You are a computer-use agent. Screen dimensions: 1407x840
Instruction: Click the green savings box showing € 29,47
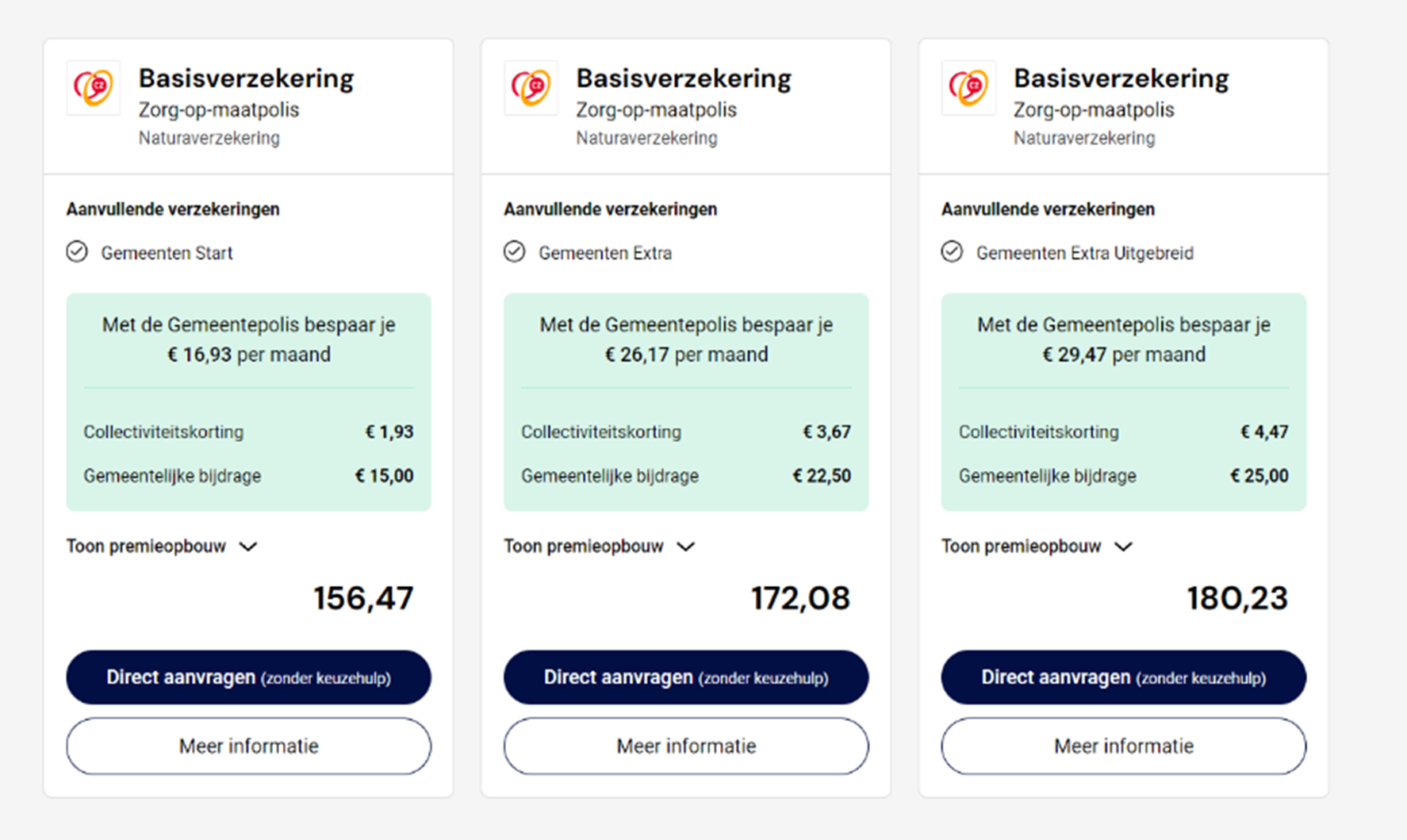pos(1123,402)
